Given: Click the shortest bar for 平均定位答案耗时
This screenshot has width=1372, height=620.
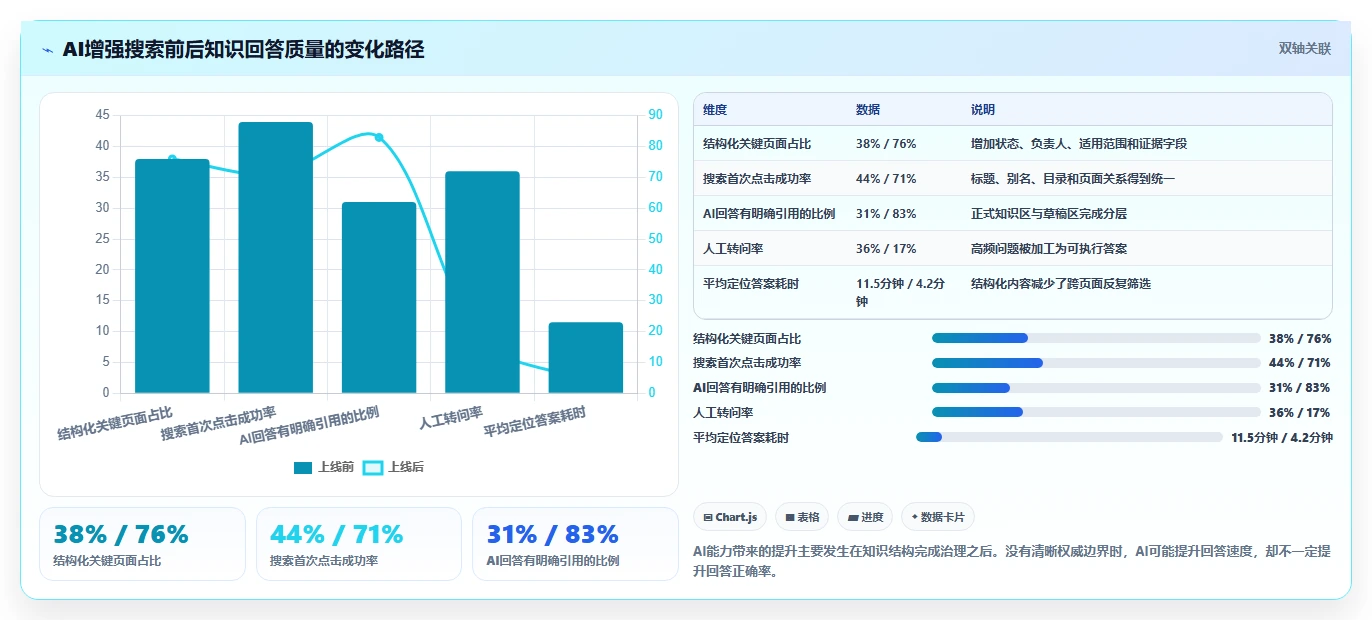Looking at the screenshot, I should point(586,358).
